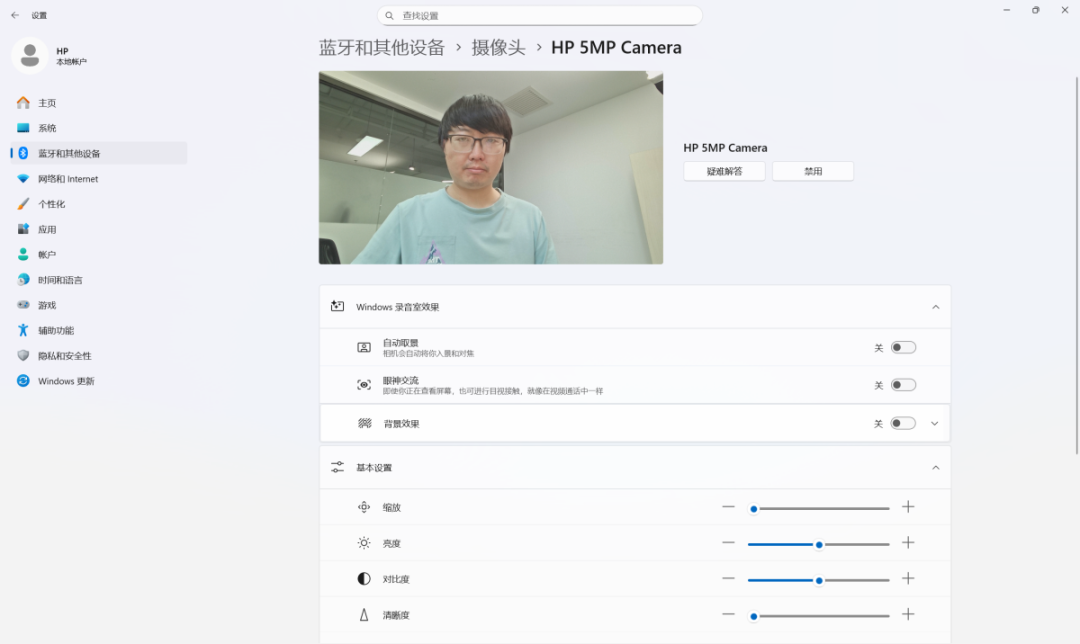Click the 亮度 sun icon
The height and width of the screenshot is (644, 1080).
coord(364,543)
